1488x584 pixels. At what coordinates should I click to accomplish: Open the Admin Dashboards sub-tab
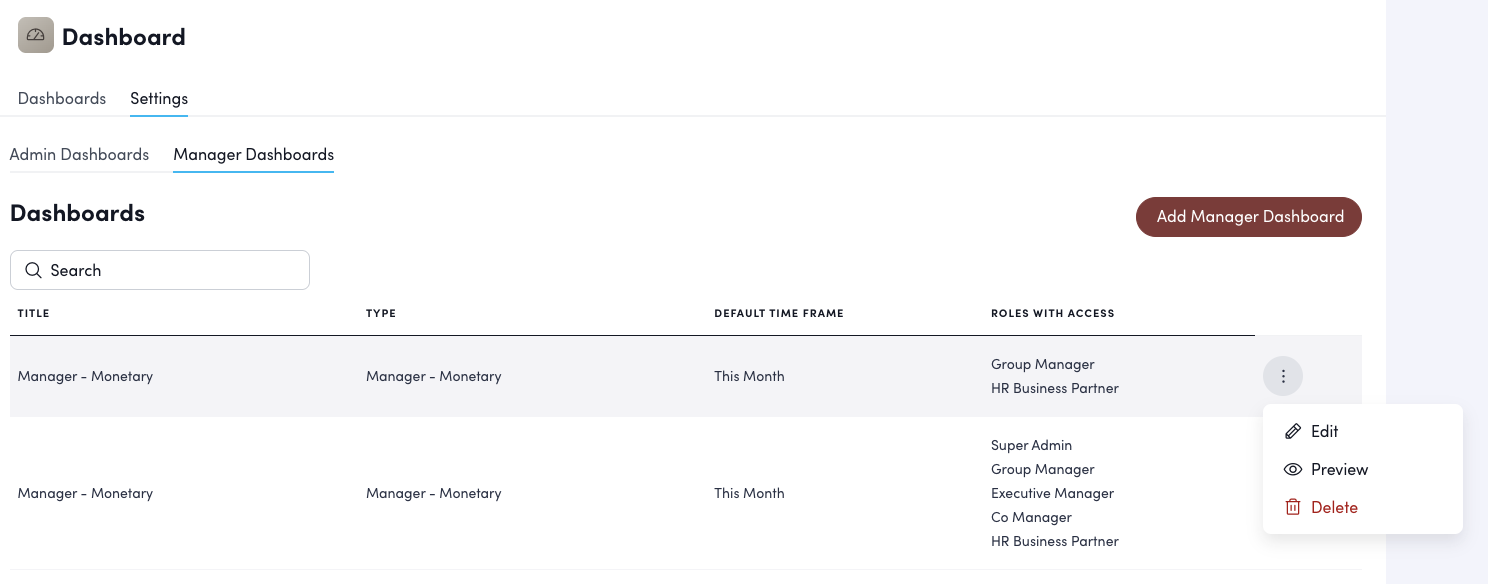79,154
